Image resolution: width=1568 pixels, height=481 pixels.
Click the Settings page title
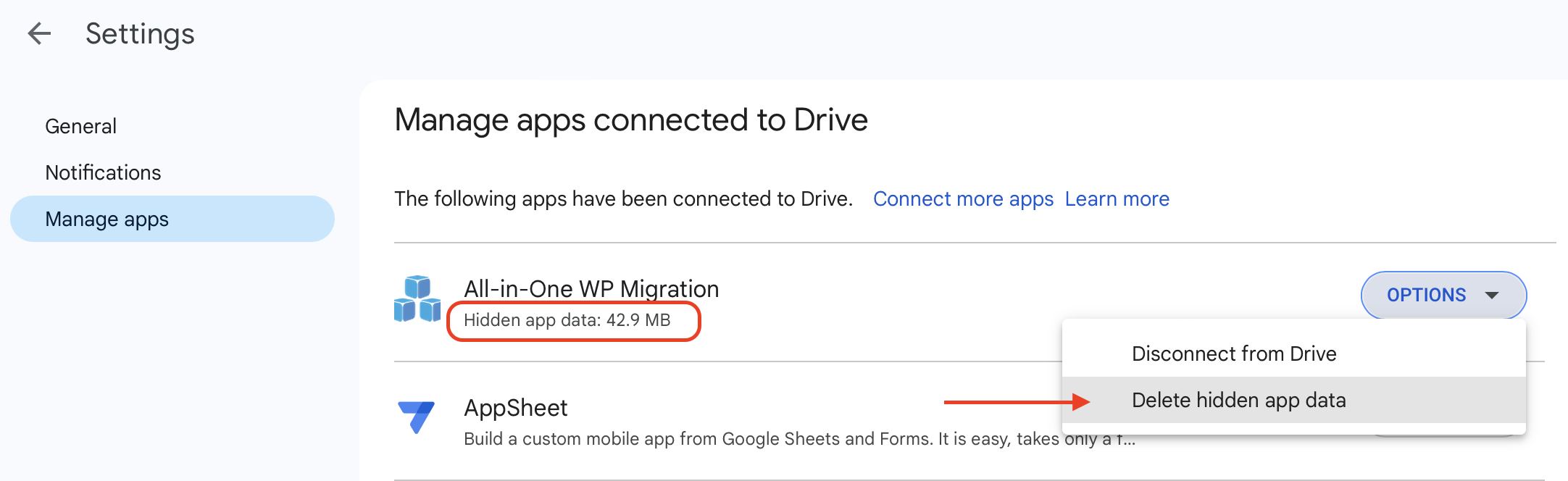point(140,33)
